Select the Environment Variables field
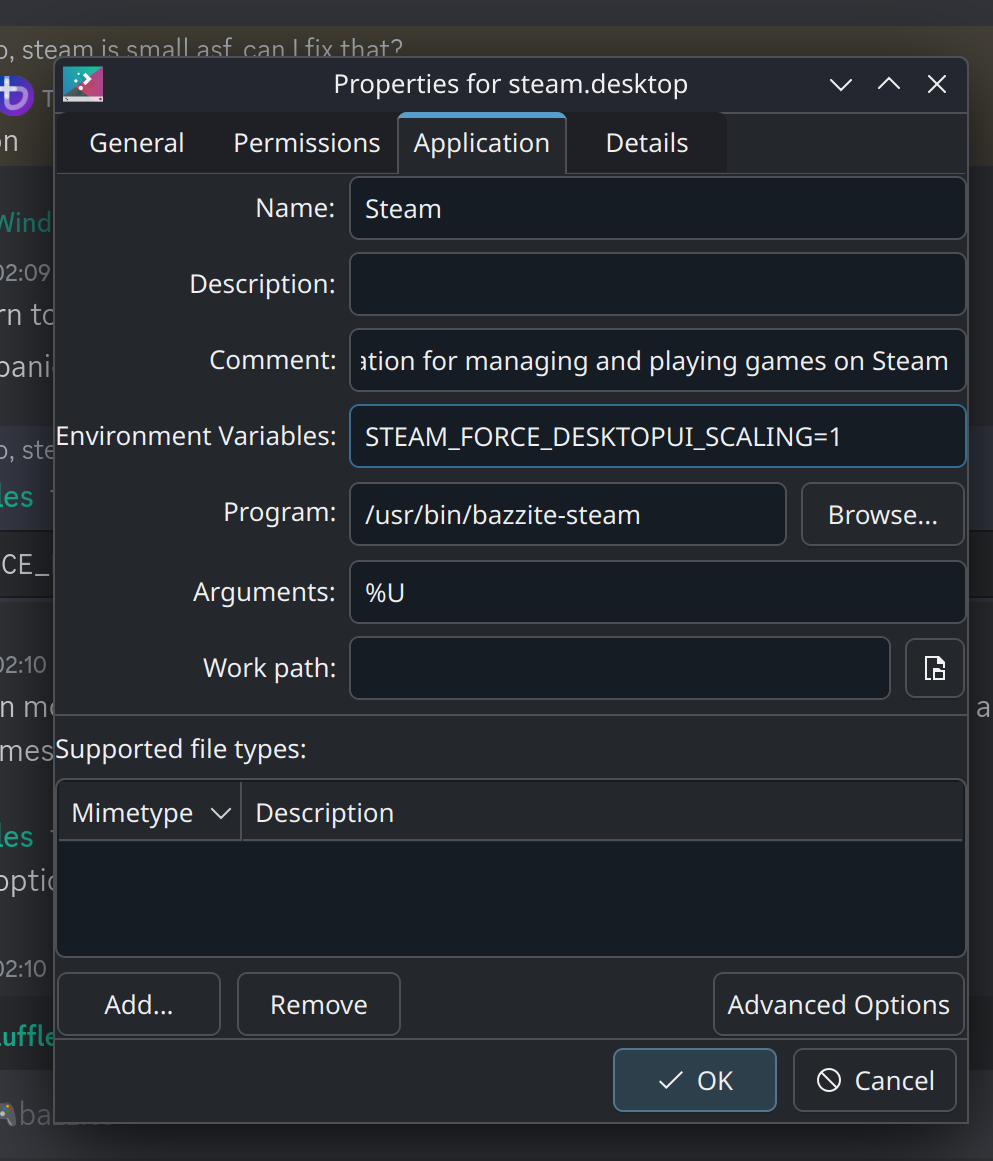This screenshot has height=1161, width=993. (657, 436)
